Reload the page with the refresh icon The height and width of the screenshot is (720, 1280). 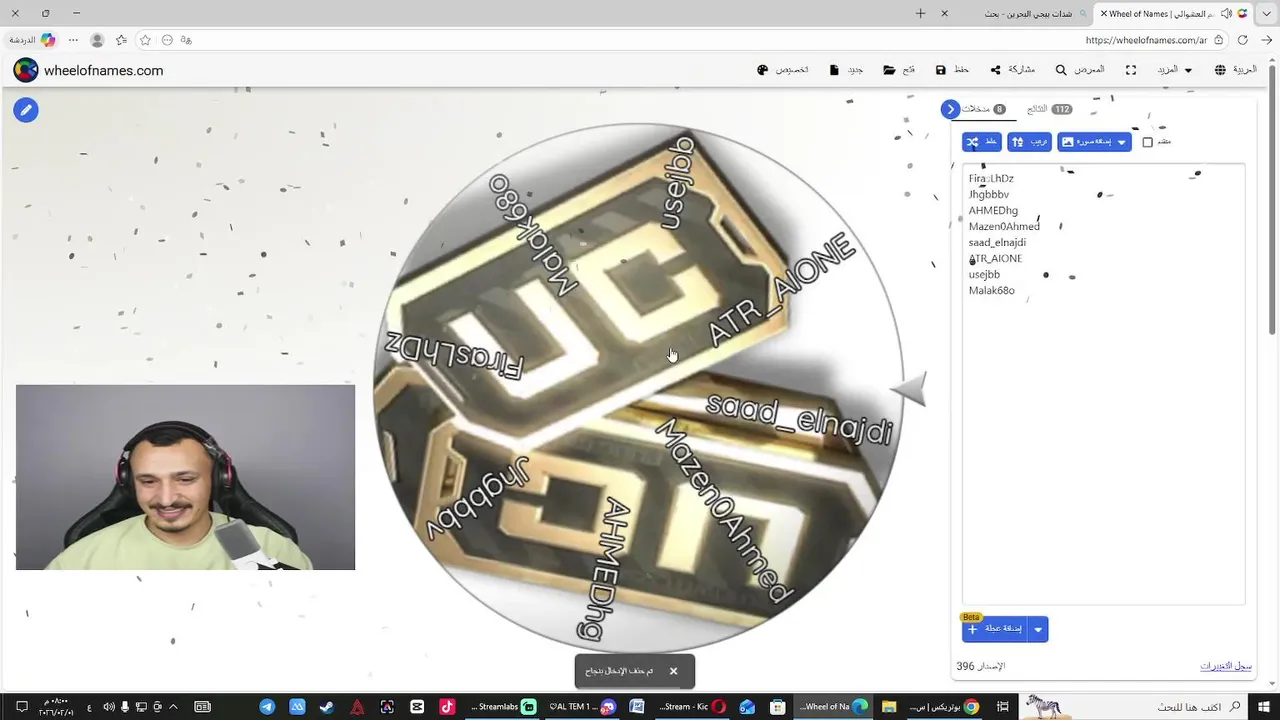1242,40
